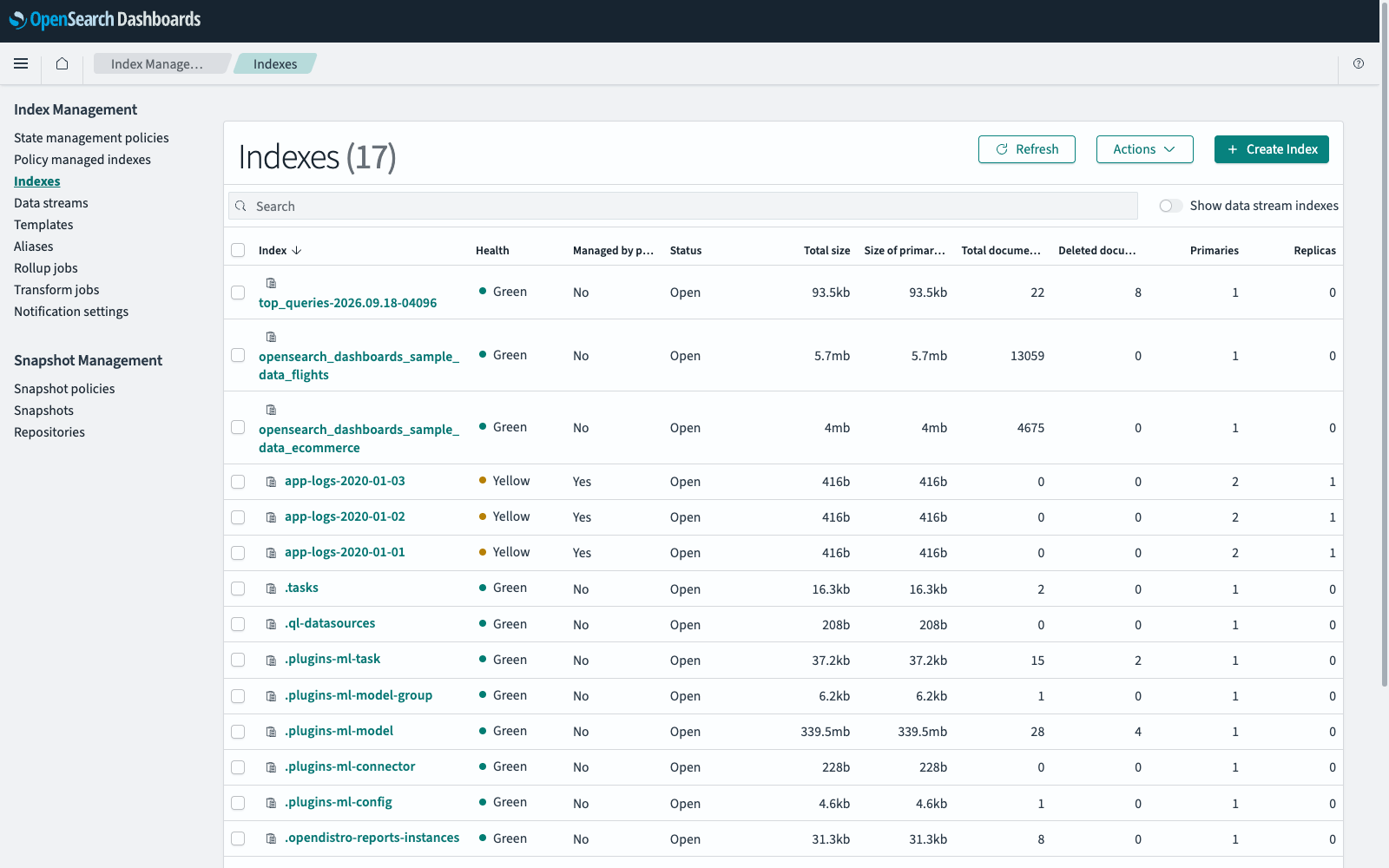This screenshot has height=868, width=1389.
Task: Select checkbox for top_queries-2026.09.18-04096
Action: [x=238, y=293]
